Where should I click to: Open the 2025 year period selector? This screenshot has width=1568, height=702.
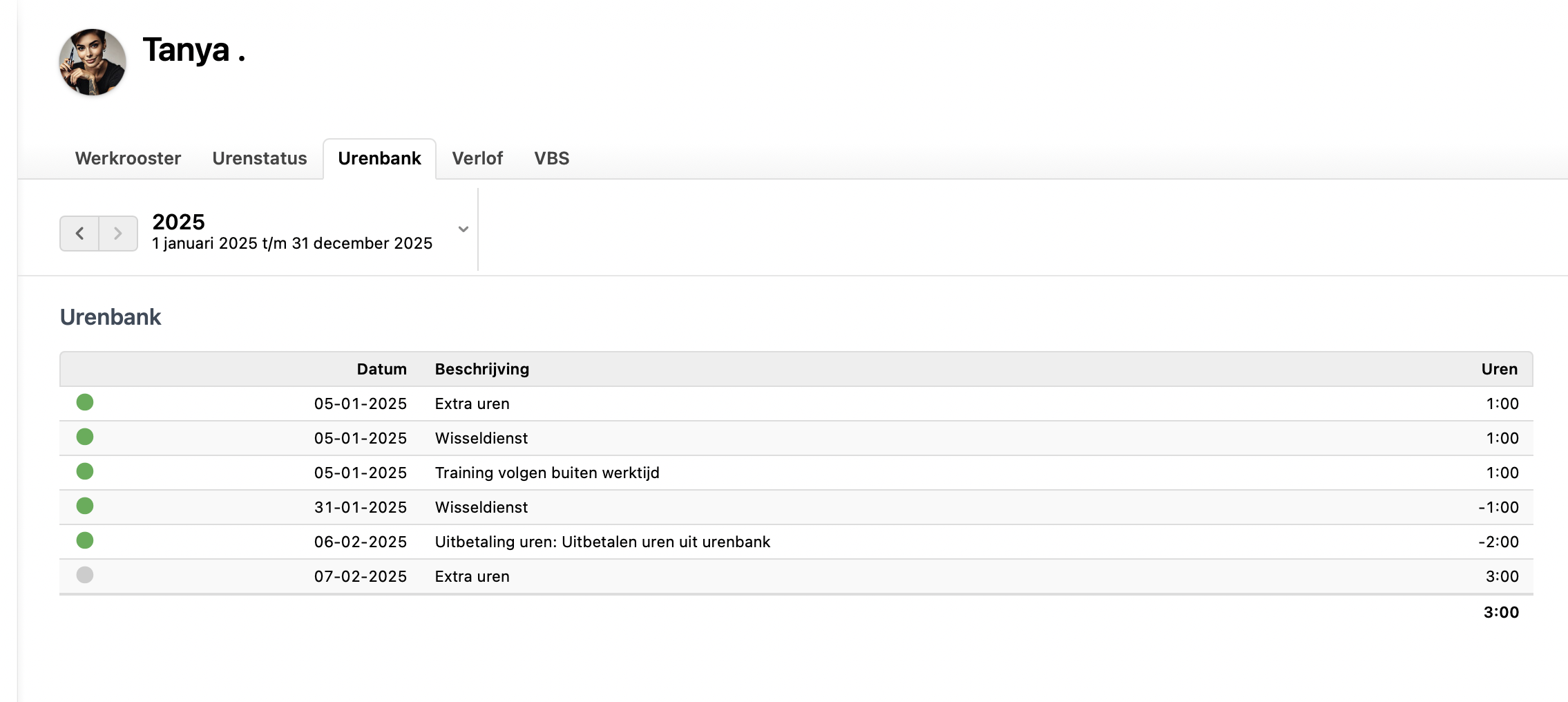291,231
